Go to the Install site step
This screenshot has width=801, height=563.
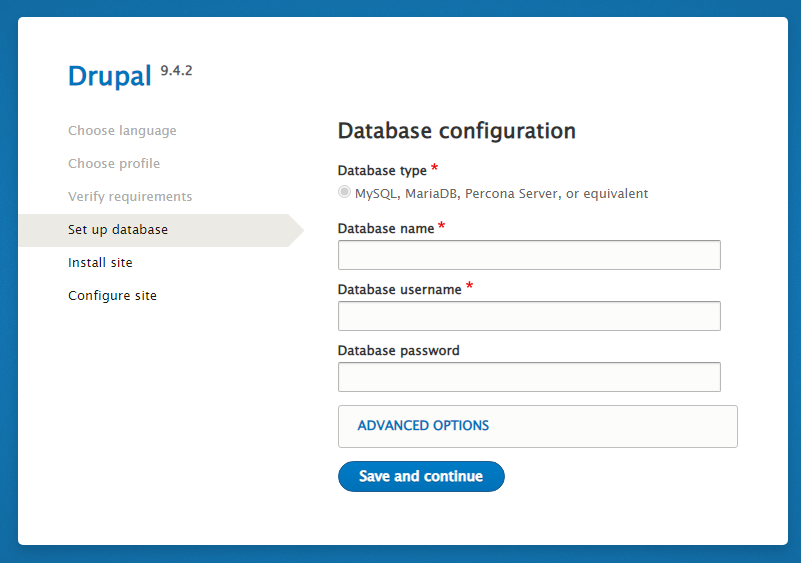tap(100, 263)
